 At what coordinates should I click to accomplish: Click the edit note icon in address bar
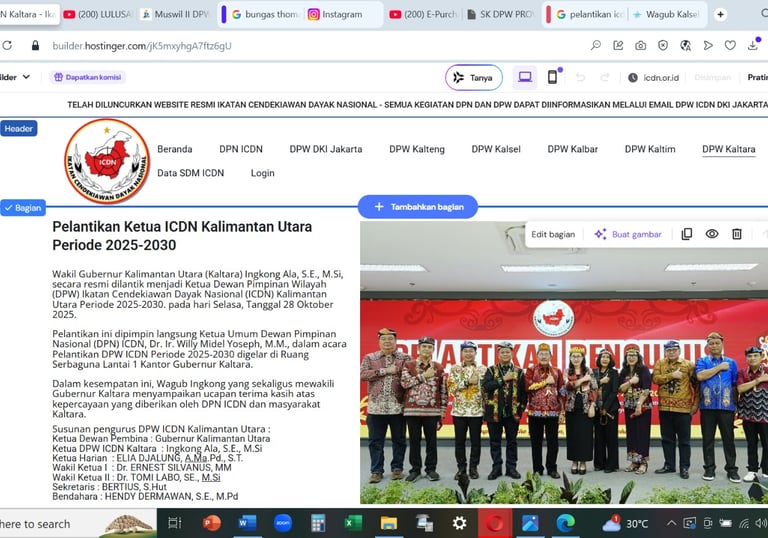618,46
